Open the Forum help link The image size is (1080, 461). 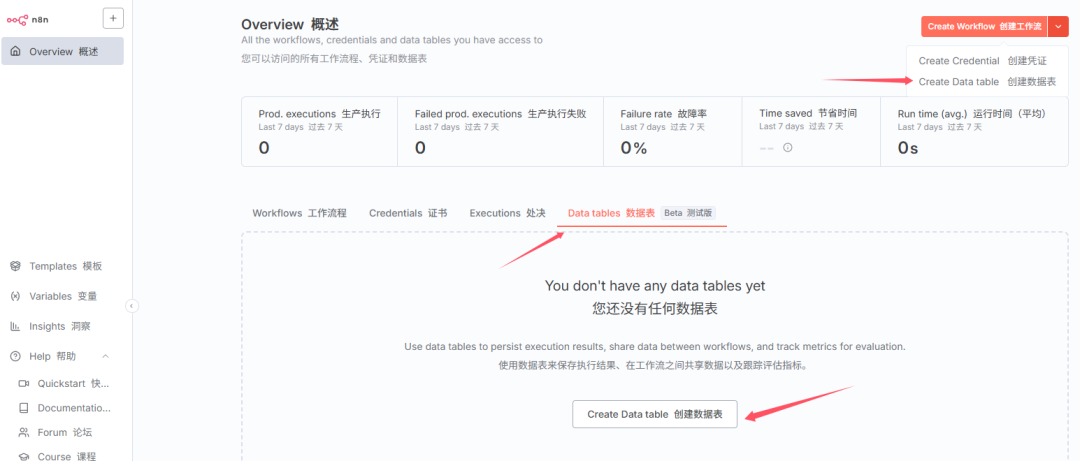coord(65,433)
